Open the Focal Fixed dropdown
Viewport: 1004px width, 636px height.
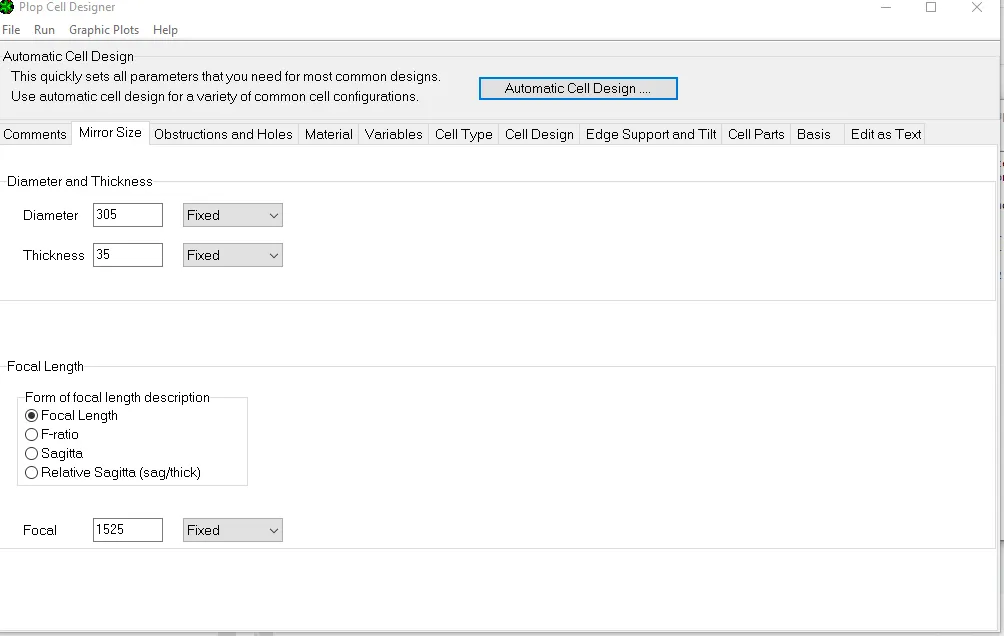(233, 530)
